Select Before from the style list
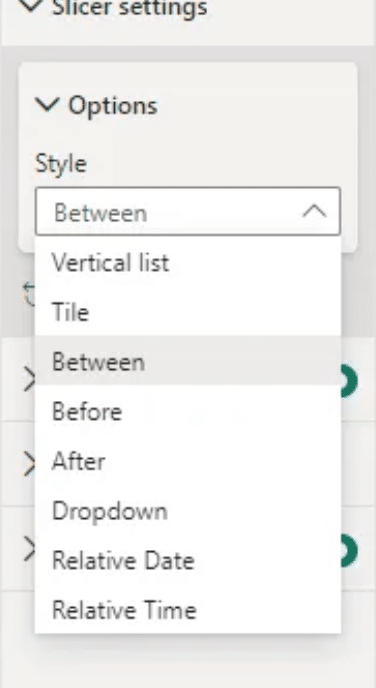Viewport: 376px width, 688px height. [188, 412]
